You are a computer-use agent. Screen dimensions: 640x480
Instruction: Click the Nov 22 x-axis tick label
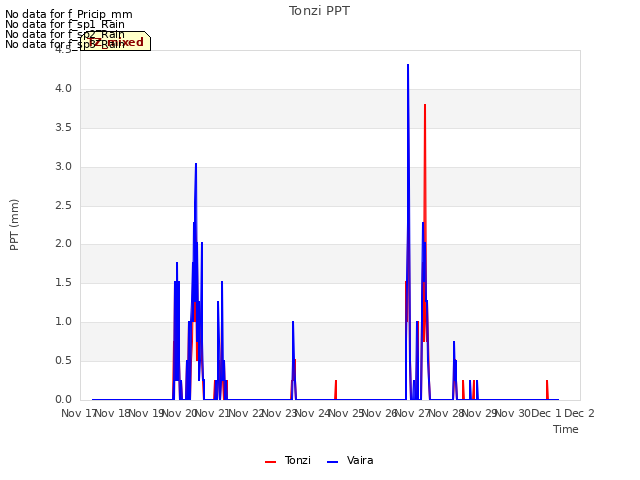pos(245,413)
